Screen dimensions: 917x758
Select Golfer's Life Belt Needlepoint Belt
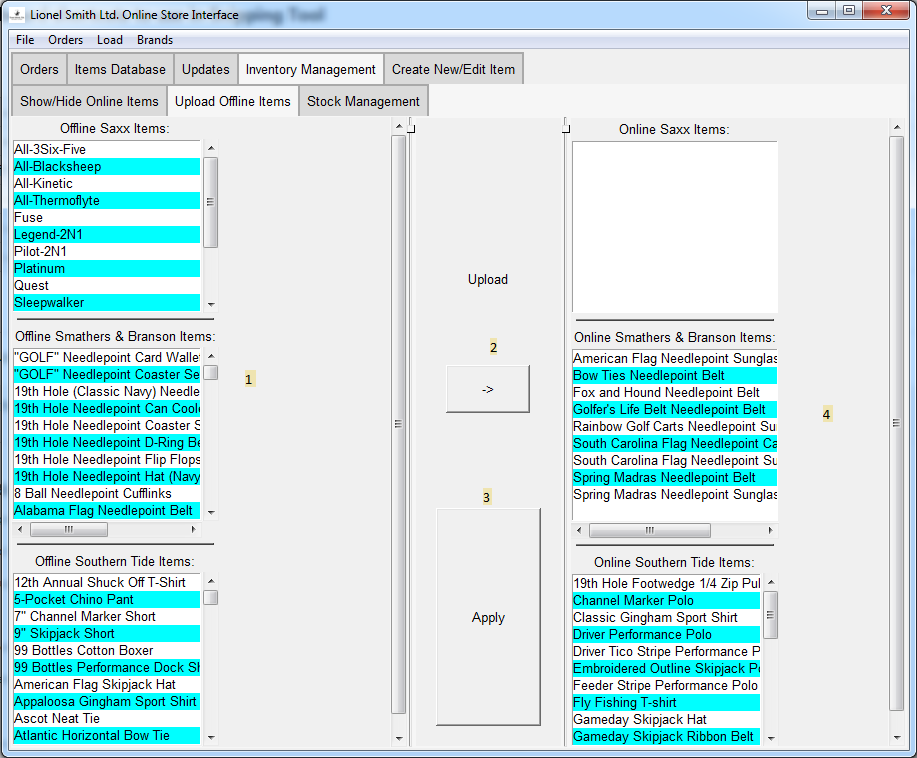(675, 409)
